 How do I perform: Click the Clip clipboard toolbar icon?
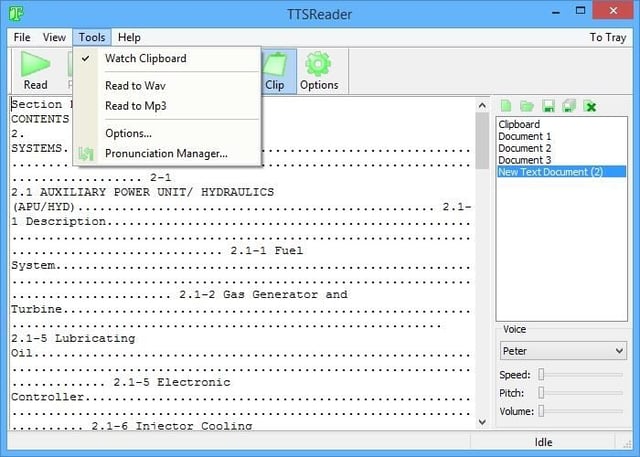tap(275, 64)
